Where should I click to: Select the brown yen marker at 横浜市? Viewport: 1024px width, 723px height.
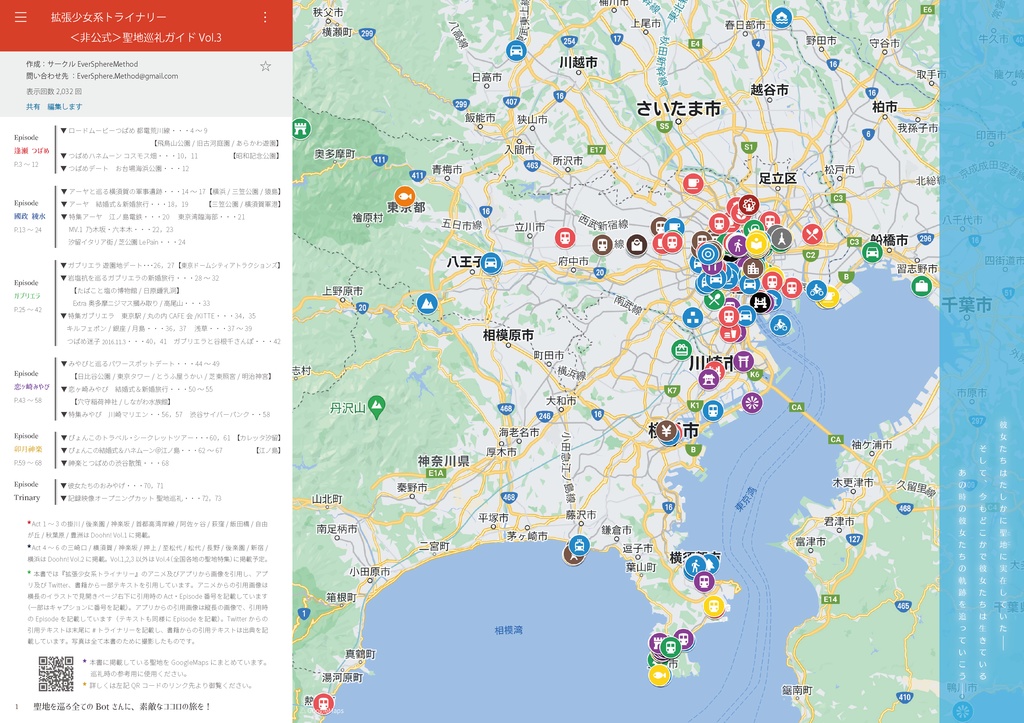click(666, 430)
